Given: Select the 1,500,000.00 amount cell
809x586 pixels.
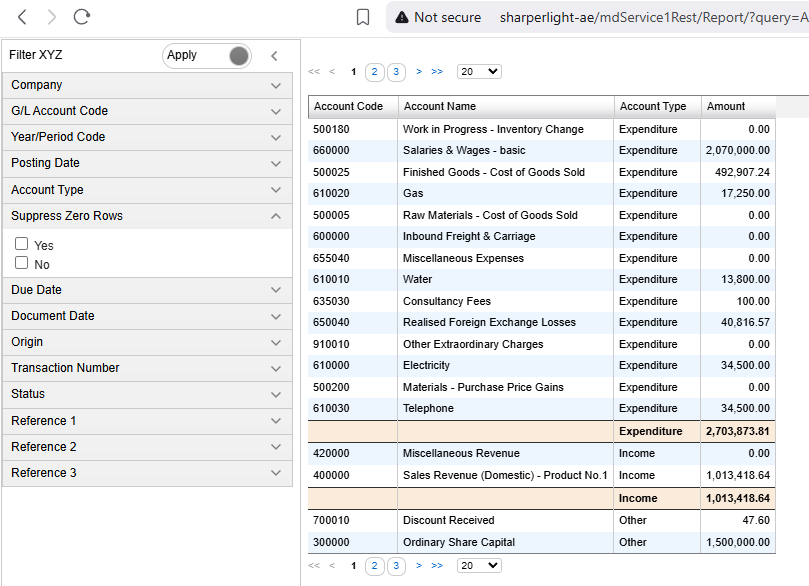Looking at the screenshot, I should (738, 543).
